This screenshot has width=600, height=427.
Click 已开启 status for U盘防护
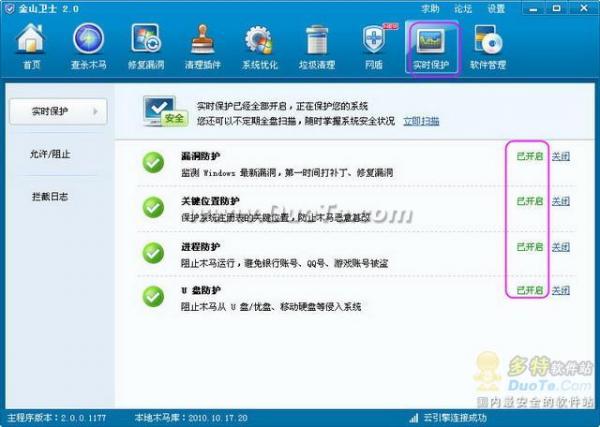(x=530, y=290)
